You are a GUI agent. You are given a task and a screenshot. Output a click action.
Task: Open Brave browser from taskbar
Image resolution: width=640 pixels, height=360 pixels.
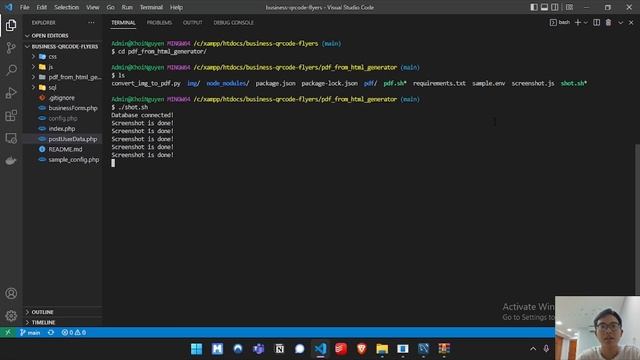[361, 349]
